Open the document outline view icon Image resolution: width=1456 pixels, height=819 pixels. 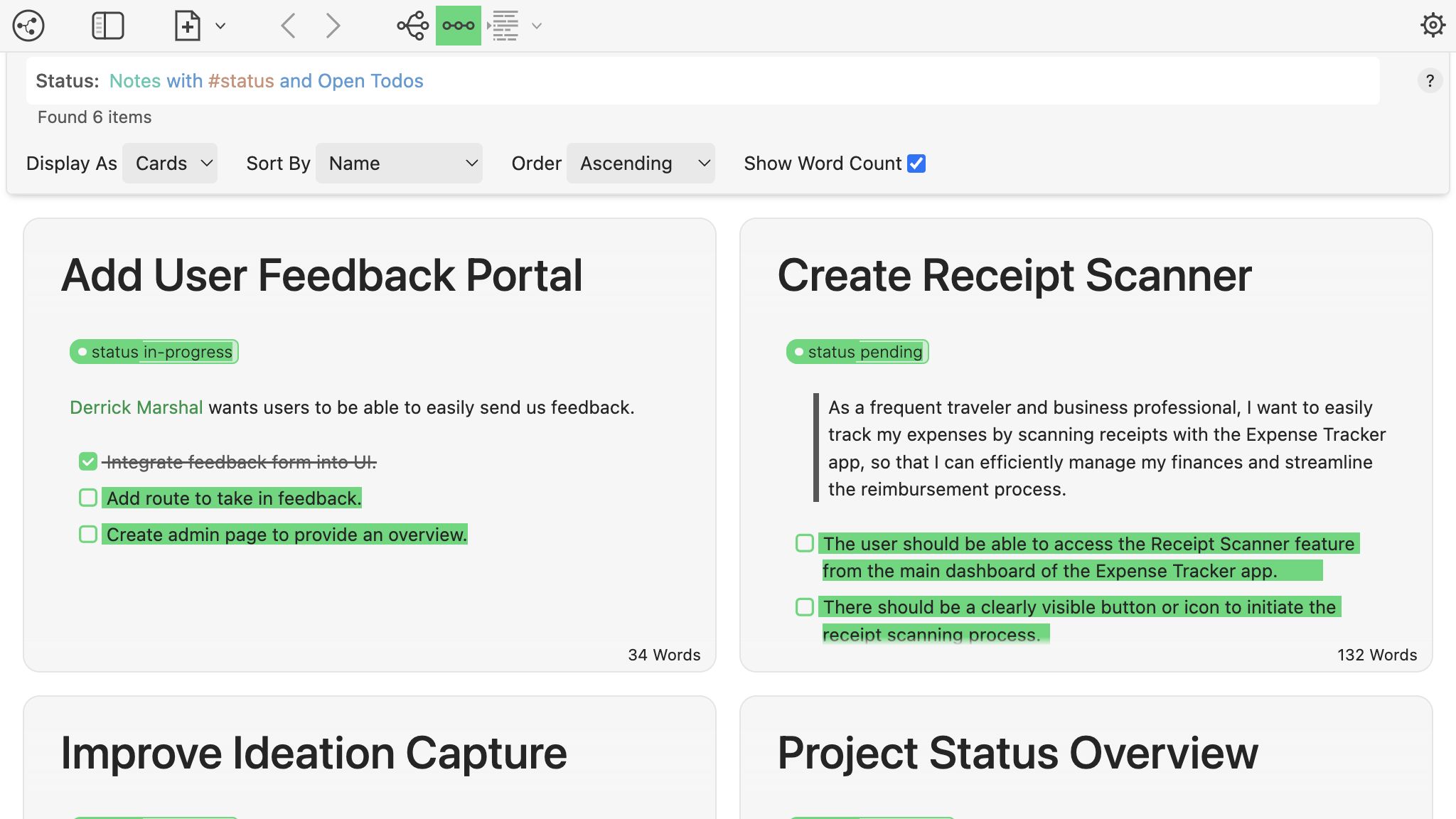coord(504,25)
